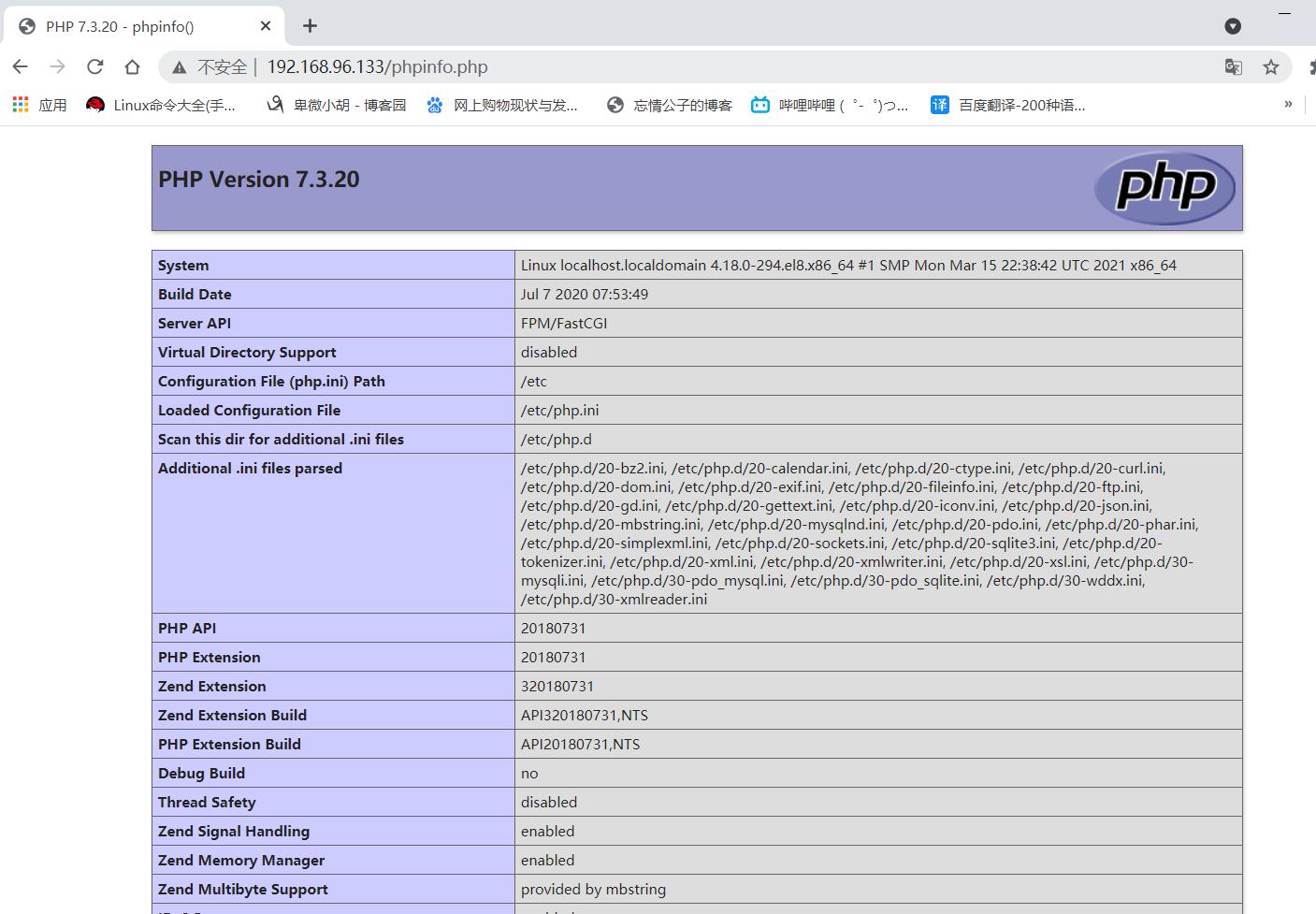Click the System row label

pos(183,265)
